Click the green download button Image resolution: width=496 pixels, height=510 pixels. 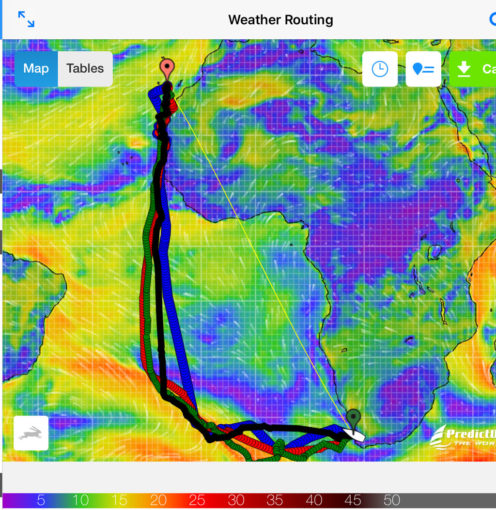(473, 69)
